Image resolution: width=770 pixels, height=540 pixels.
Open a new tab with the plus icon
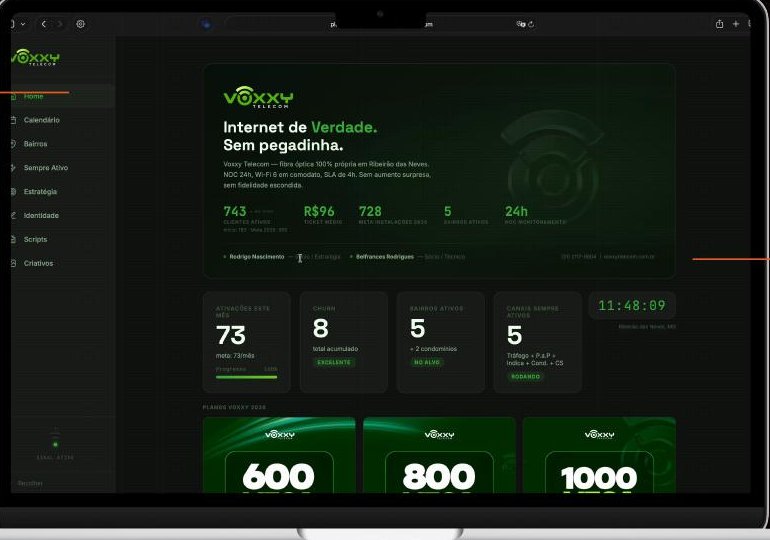point(736,24)
